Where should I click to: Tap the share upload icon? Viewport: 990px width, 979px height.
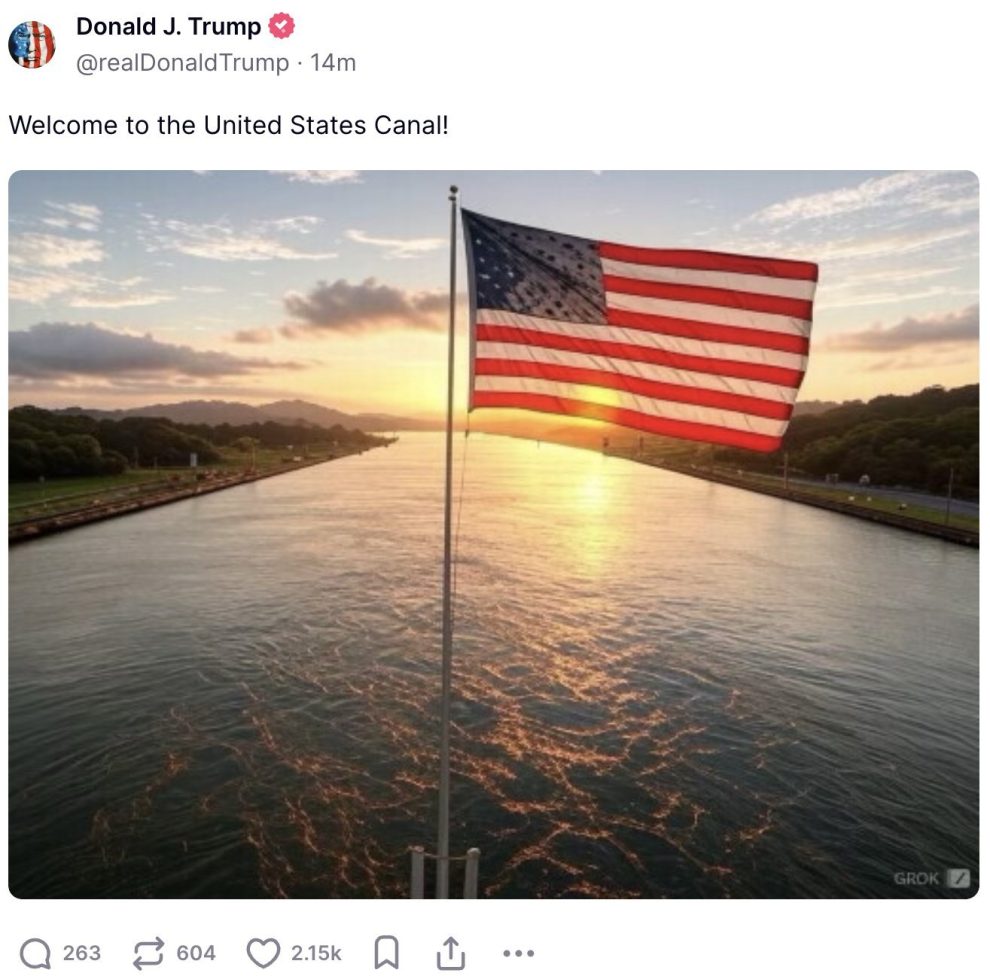pos(450,953)
